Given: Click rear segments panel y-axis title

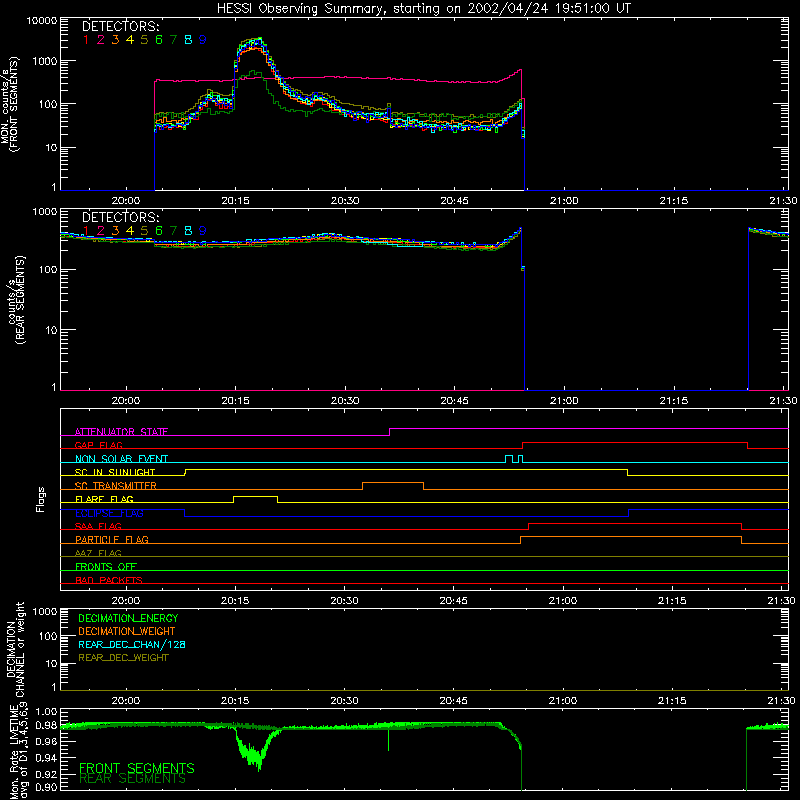Looking at the screenshot, I should coord(16,300).
